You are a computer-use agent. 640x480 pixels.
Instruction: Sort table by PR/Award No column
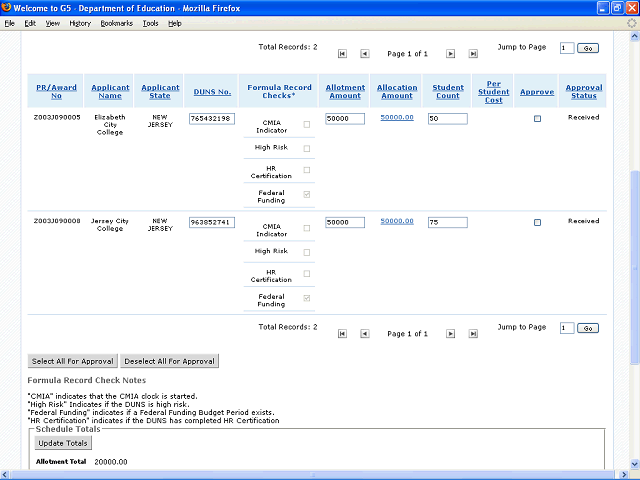56,91
